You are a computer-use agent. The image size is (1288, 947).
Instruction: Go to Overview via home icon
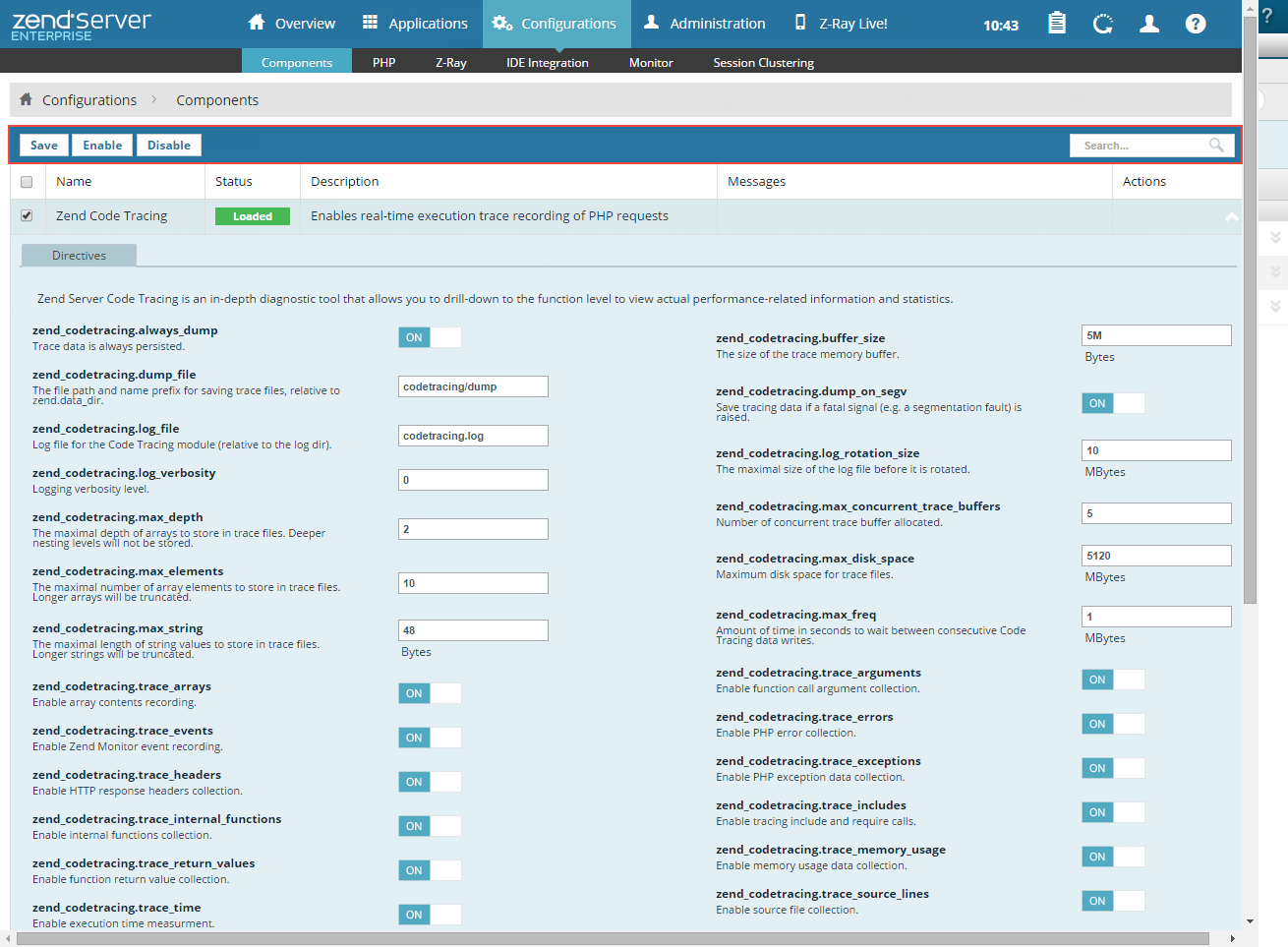tap(257, 23)
